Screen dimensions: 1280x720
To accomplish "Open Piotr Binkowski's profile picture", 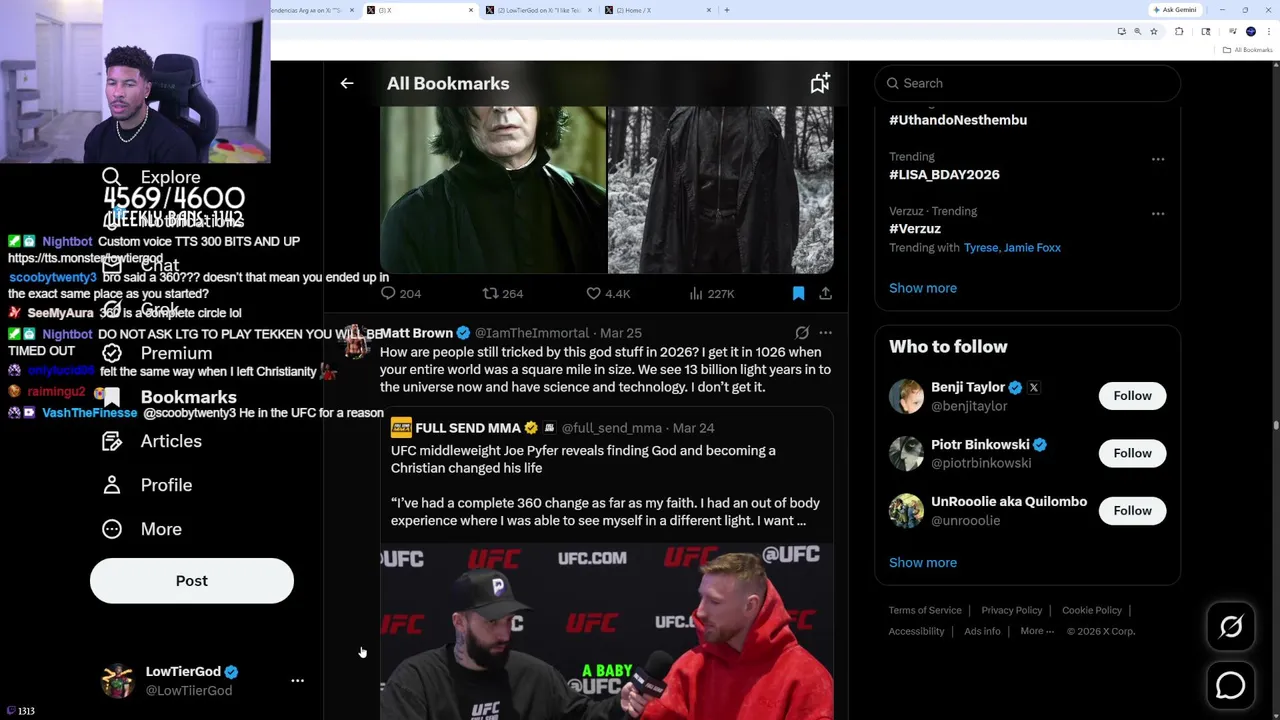I will [x=906, y=453].
